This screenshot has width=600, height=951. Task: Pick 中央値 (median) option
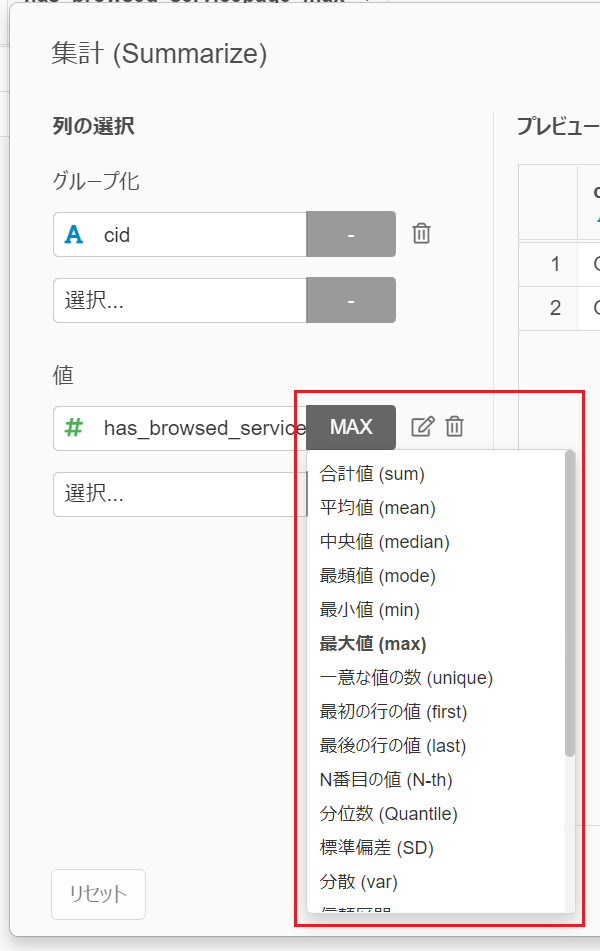(x=384, y=542)
